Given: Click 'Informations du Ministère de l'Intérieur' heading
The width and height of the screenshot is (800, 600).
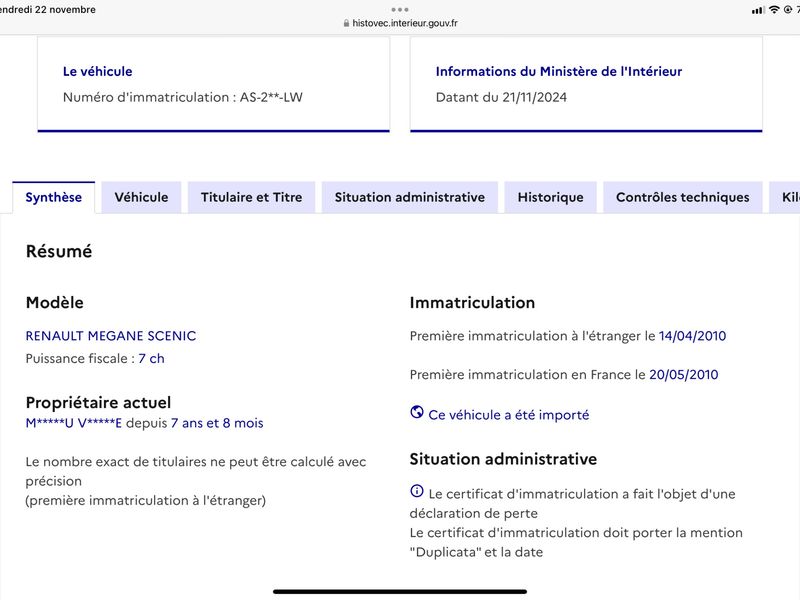Looking at the screenshot, I should (559, 71).
